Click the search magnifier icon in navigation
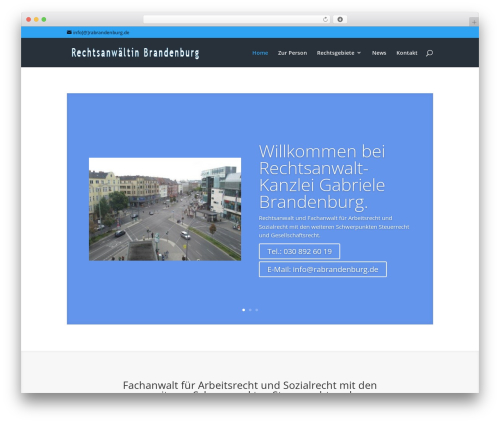Image resolution: width=500 pixels, height=423 pixels. pos(429,53)
